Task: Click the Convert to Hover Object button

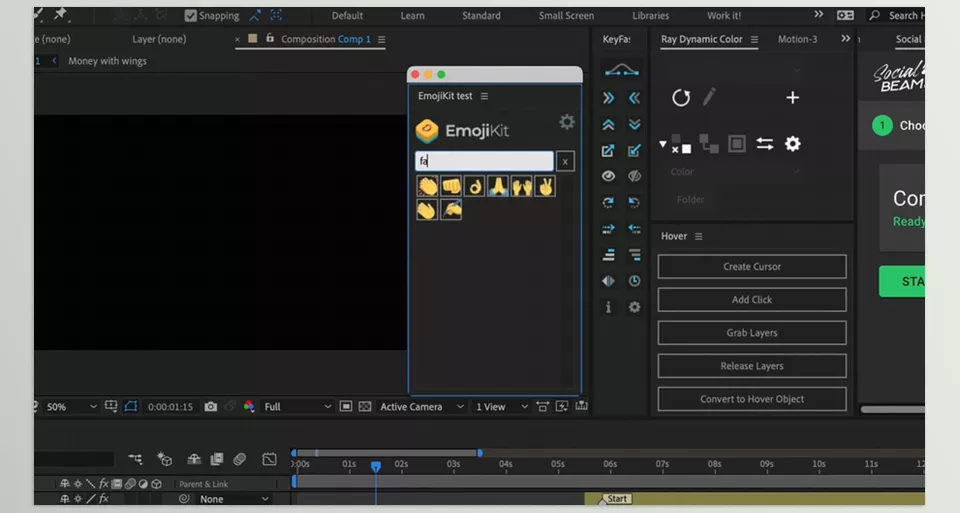Action: [752, 399]
